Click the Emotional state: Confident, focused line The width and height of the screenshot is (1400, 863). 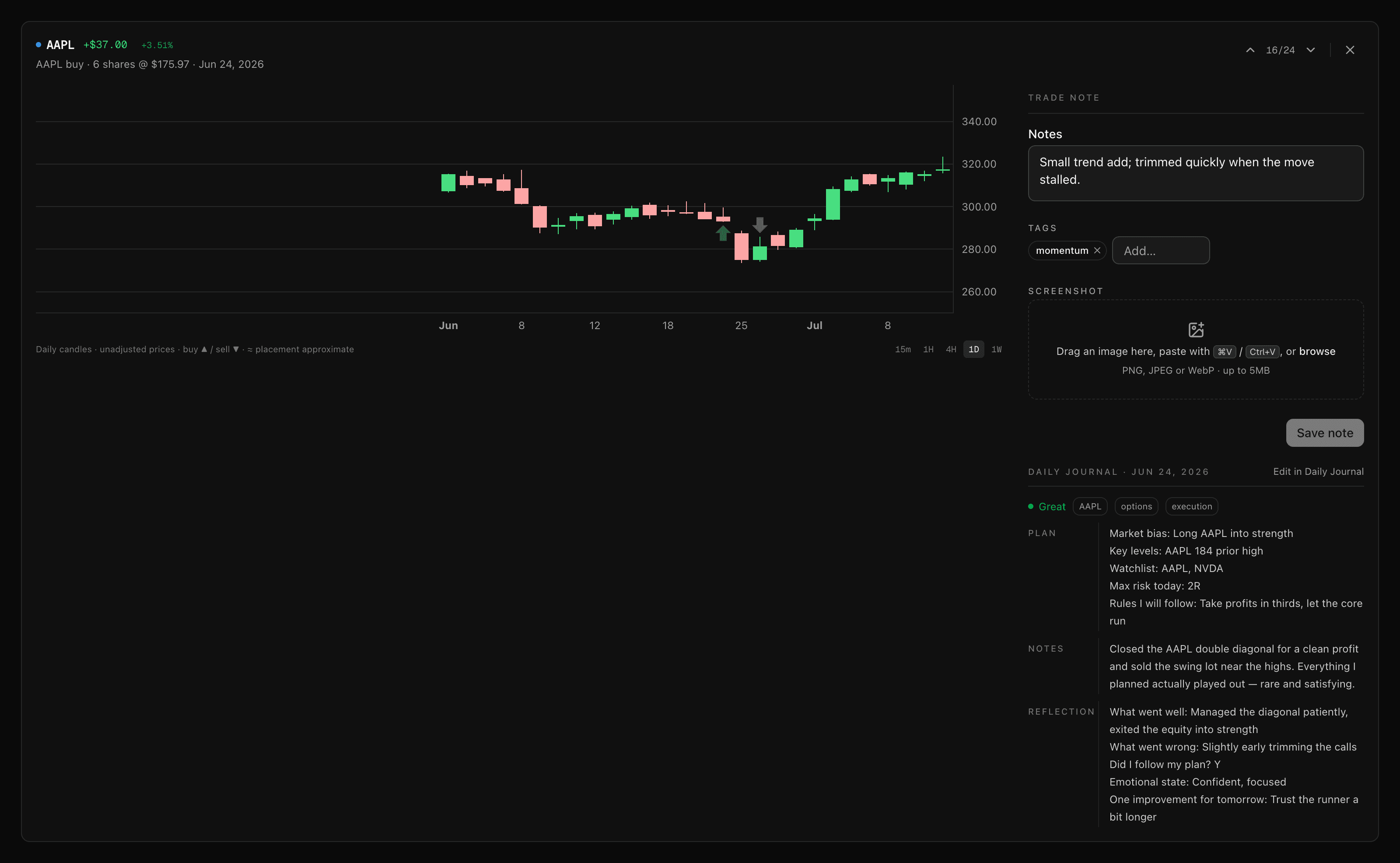coord(1197,782)
